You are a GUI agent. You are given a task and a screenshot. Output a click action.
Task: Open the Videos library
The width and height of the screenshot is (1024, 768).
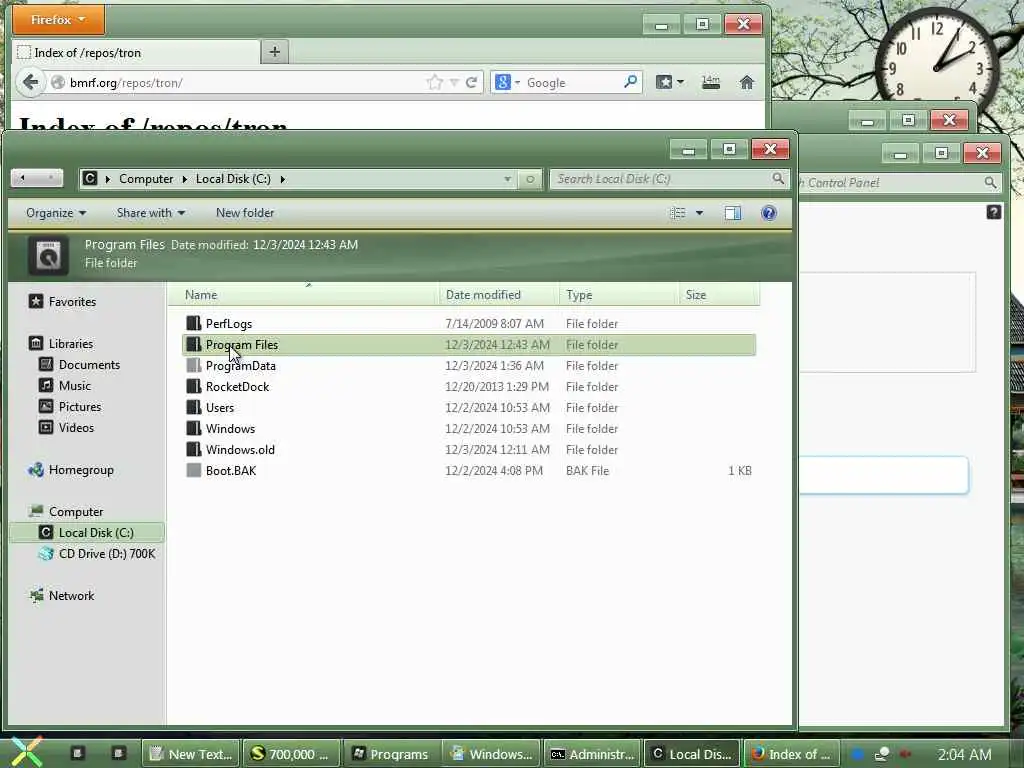[x=76, y=428]
